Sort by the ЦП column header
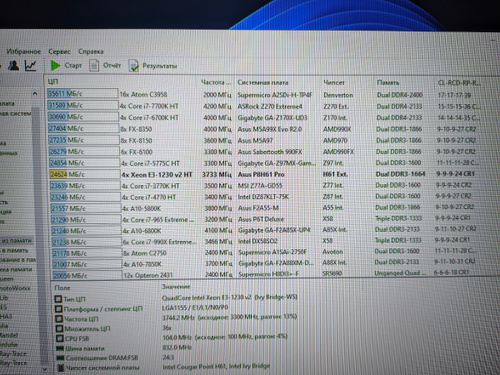The height and width of the screenshot is (375, 500). (53, 82)
